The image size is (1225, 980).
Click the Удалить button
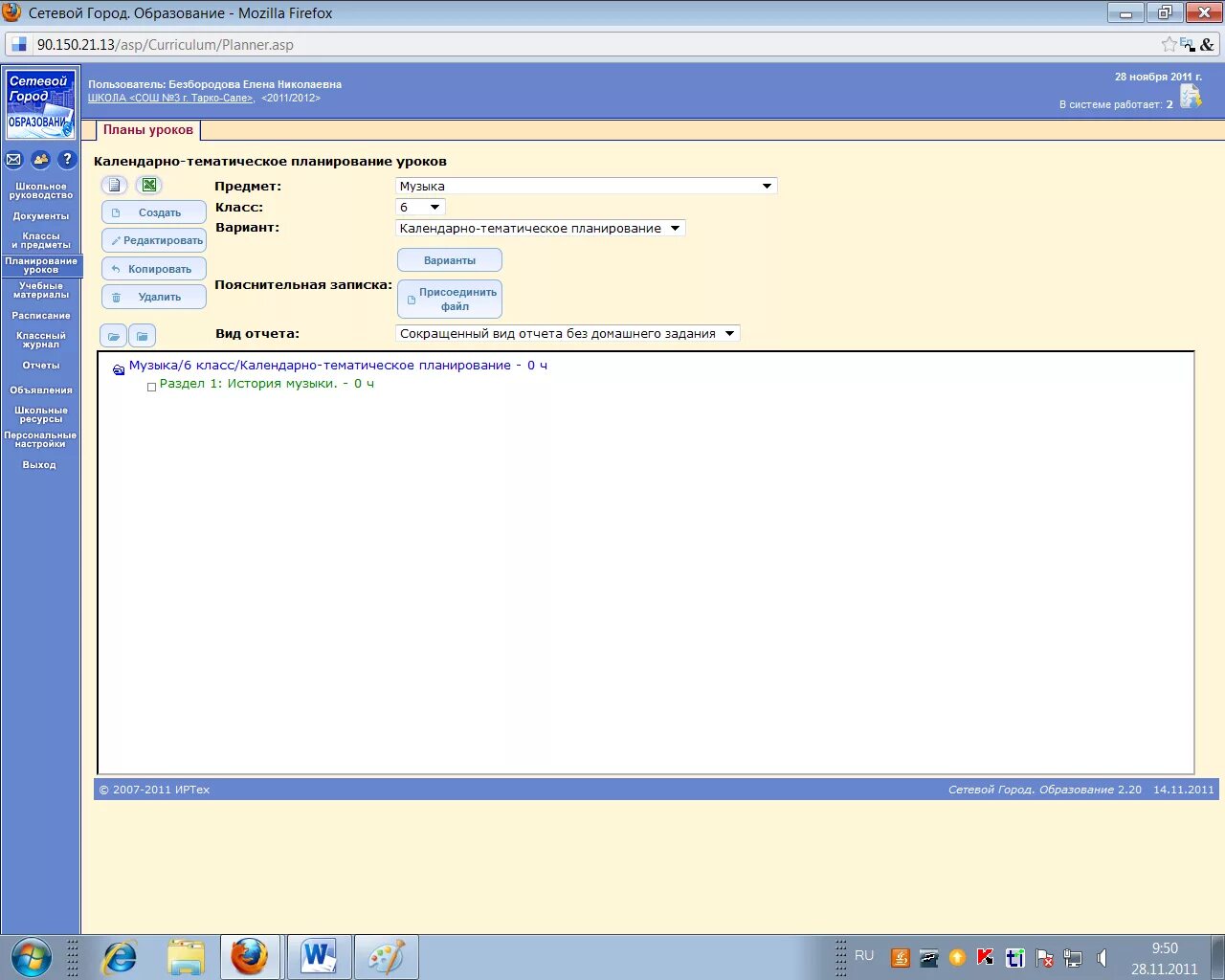[x=154, y=297]
